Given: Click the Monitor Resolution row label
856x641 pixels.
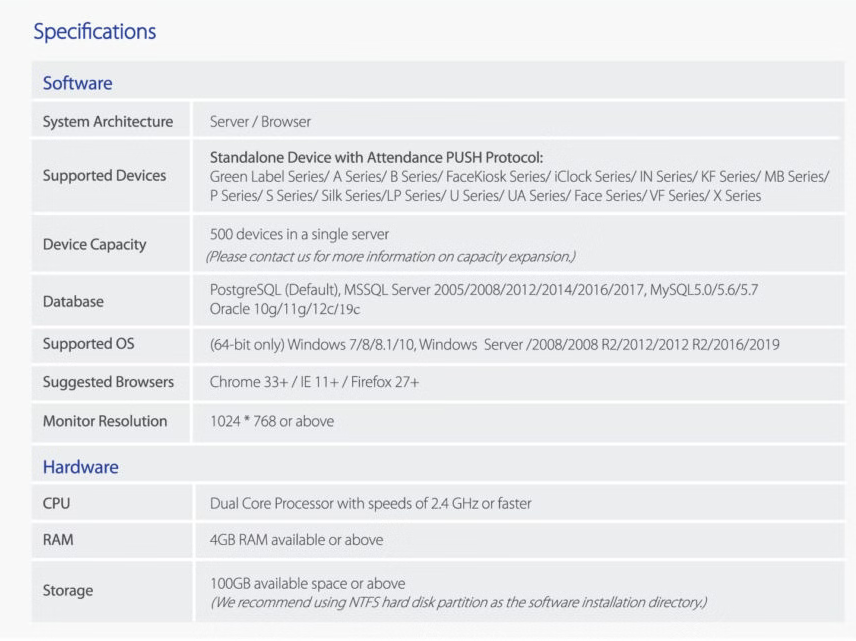Looking at the screenshot, I should (x=105, y=421).
